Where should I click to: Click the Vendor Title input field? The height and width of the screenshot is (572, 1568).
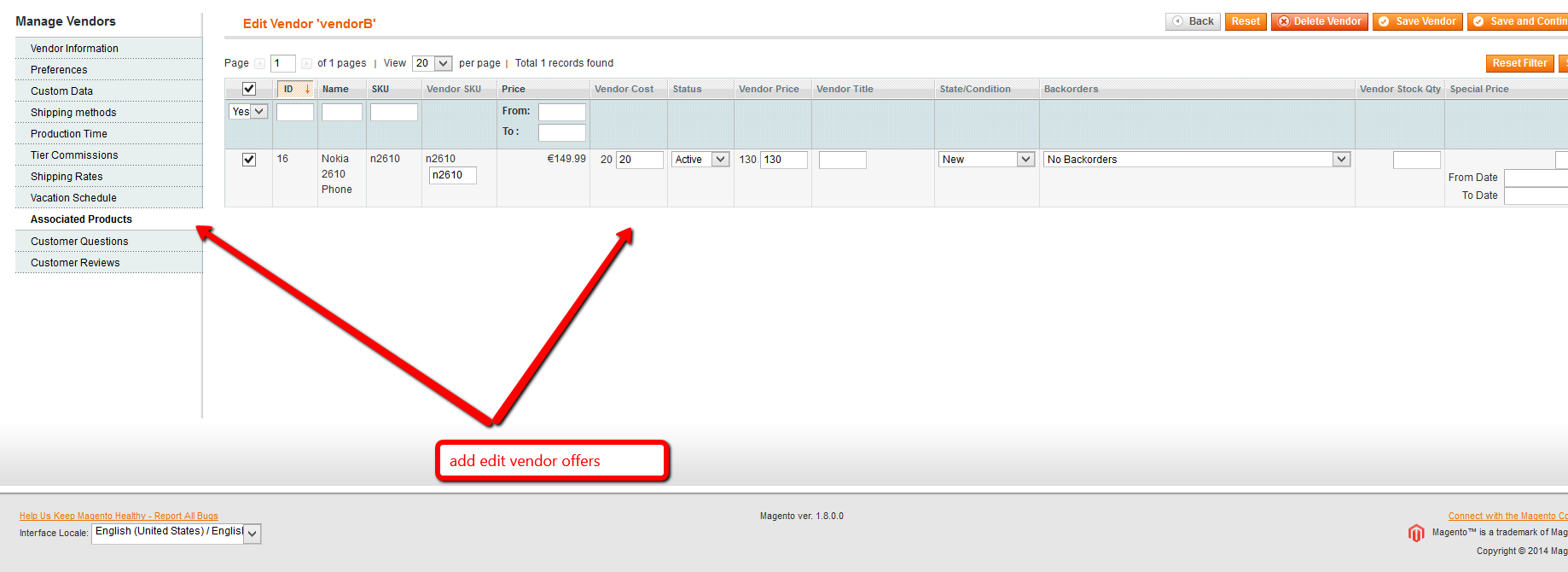tap(843, 160)
